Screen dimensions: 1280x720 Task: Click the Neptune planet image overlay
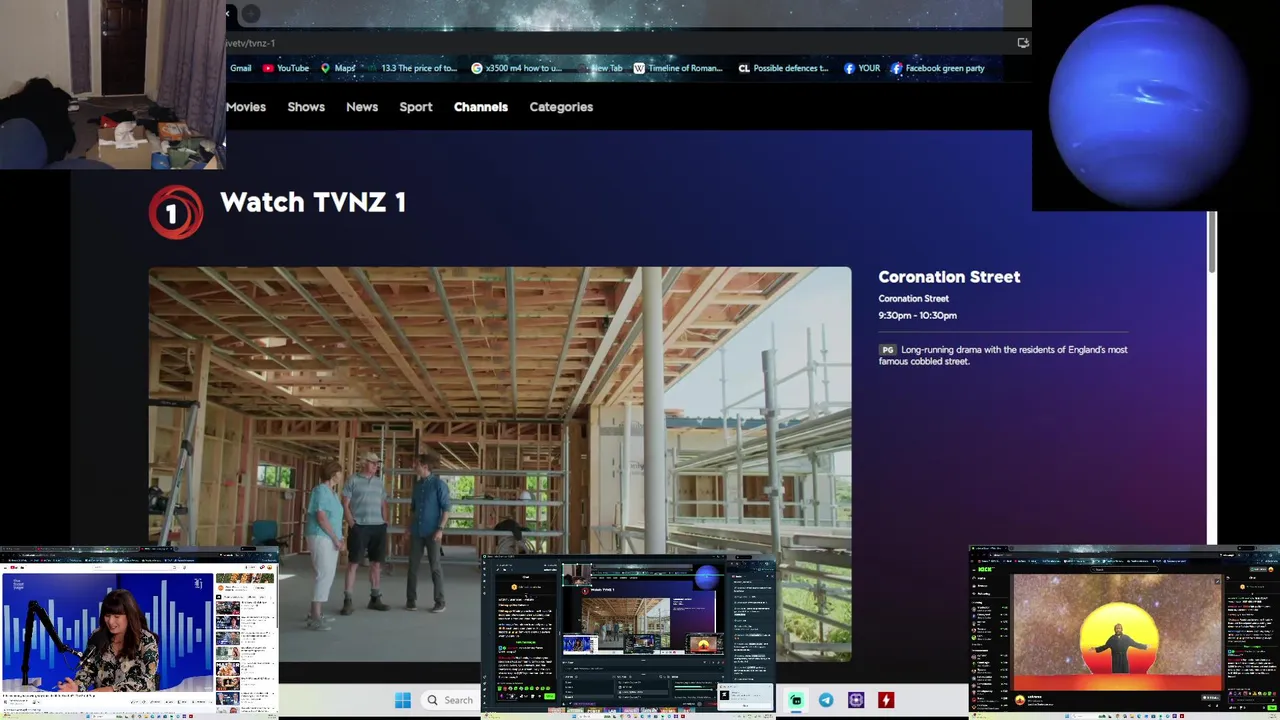1146,105
